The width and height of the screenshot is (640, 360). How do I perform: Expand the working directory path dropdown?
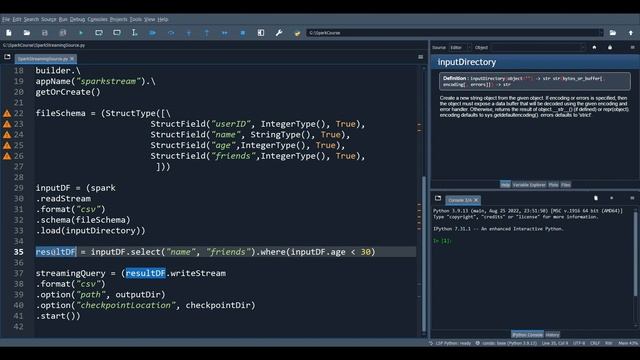click(600, 33)
